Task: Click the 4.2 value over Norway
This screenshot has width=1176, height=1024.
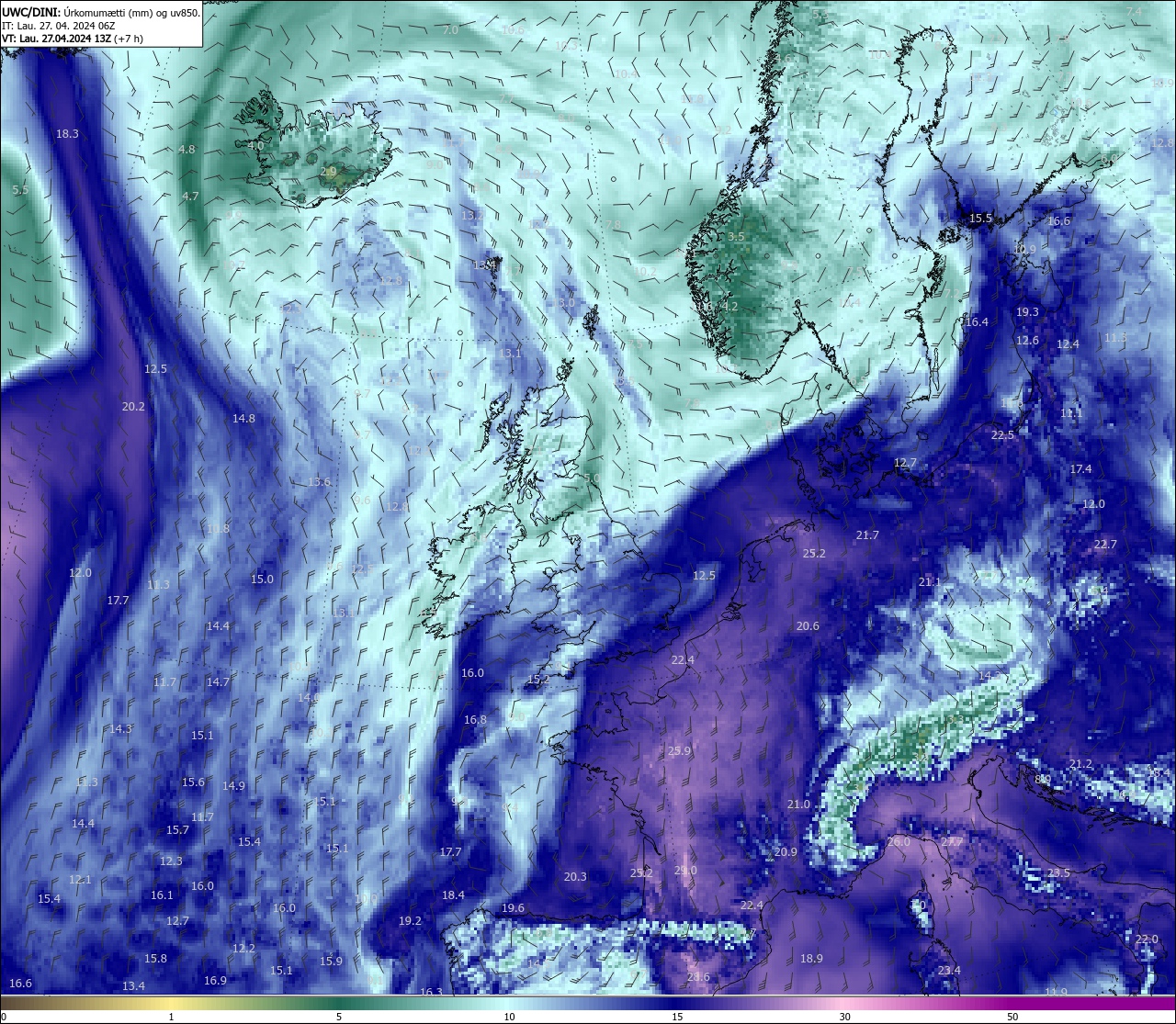Action: 729,305
